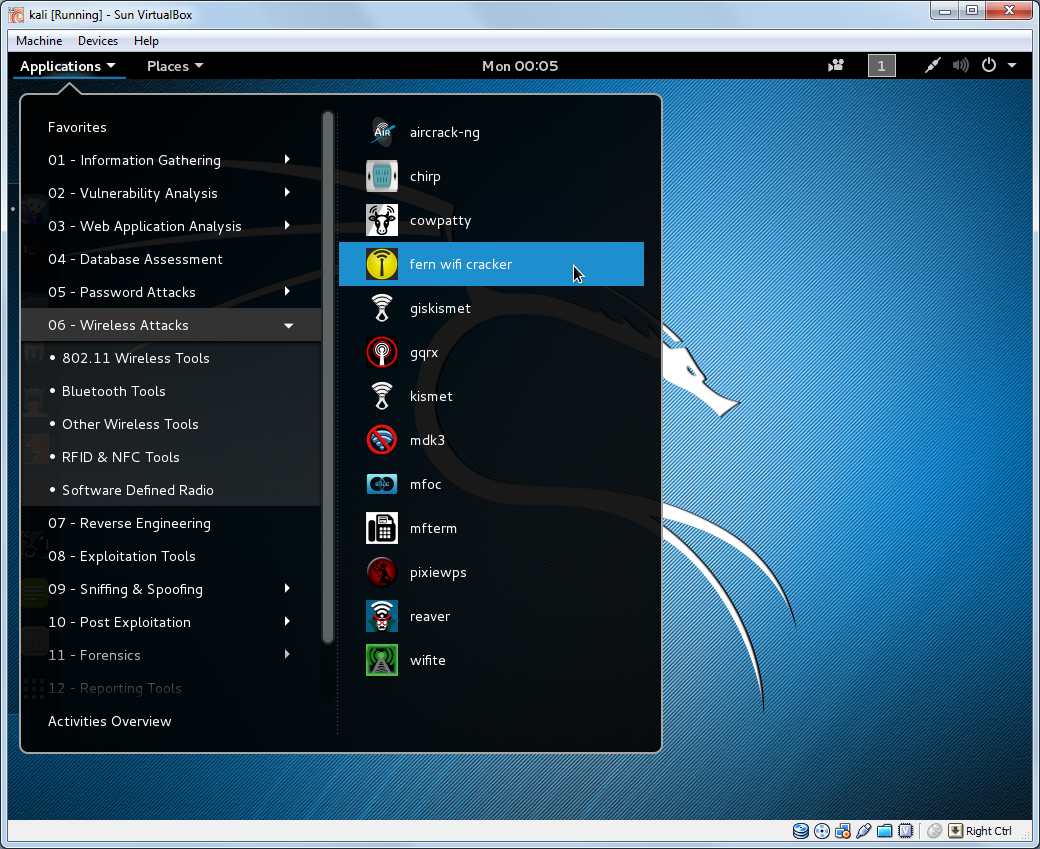Open chirp from the wireless tools list
Screen dimensions: 1040x849
382,176
